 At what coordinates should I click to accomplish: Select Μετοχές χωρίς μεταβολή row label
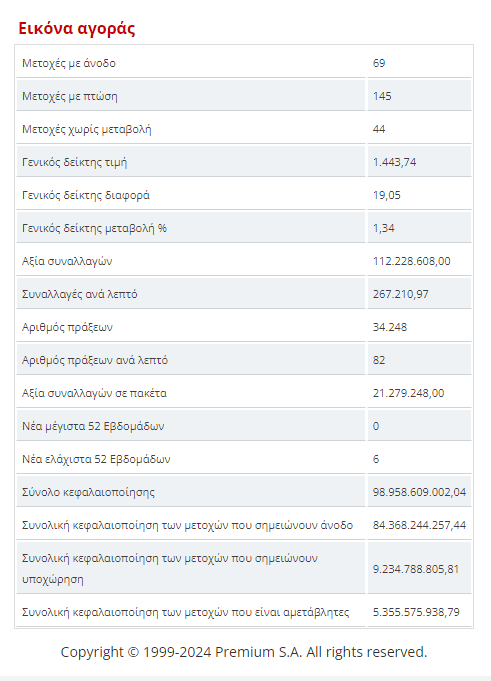87,129
